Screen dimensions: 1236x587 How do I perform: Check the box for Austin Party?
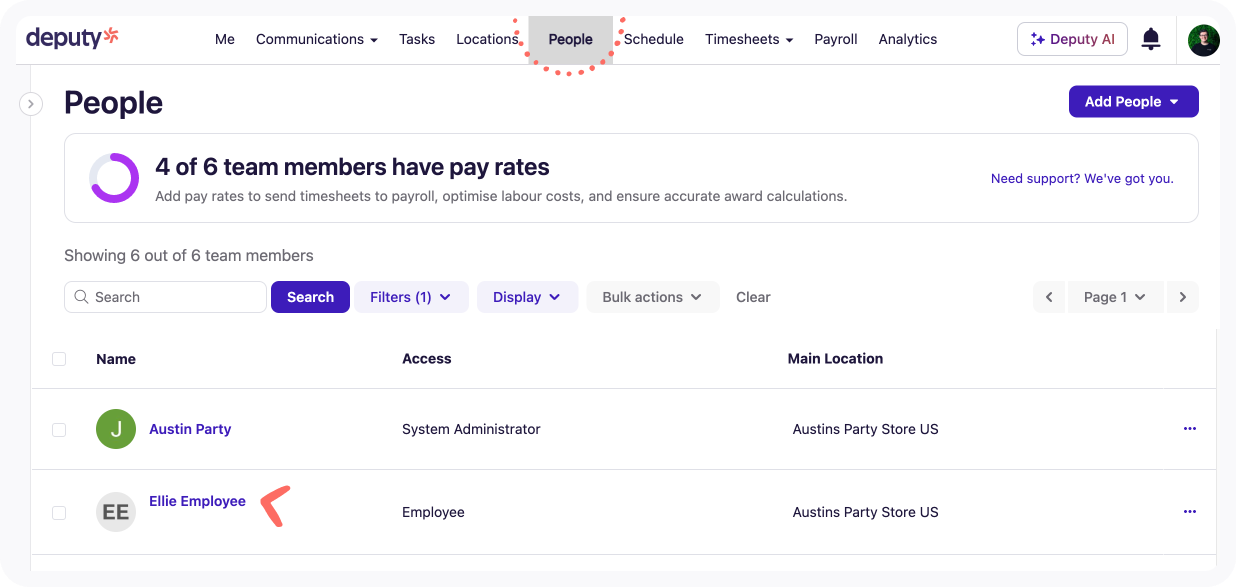coord(59,429)
